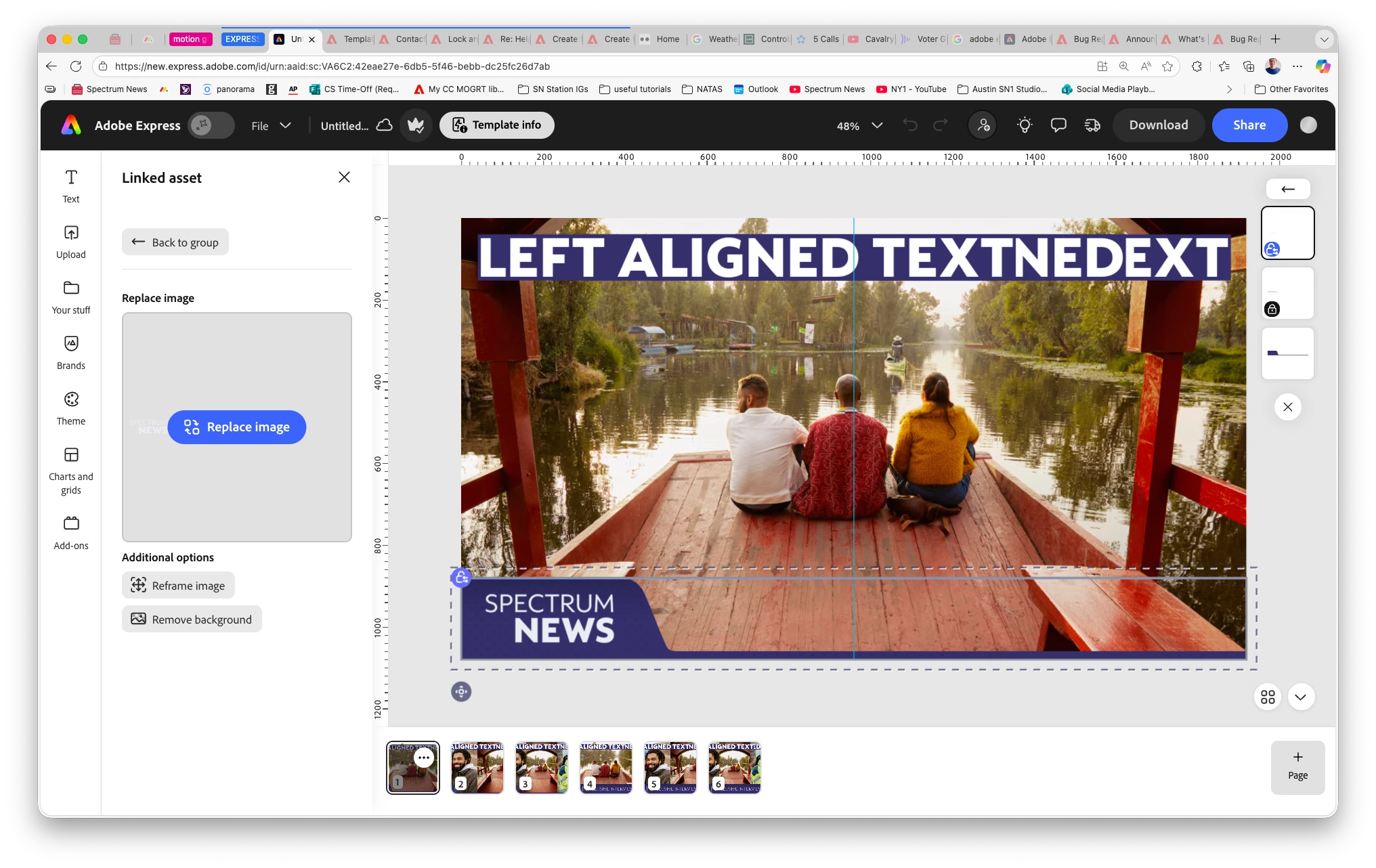Click the Back to group button

click(x=175, y=242)
